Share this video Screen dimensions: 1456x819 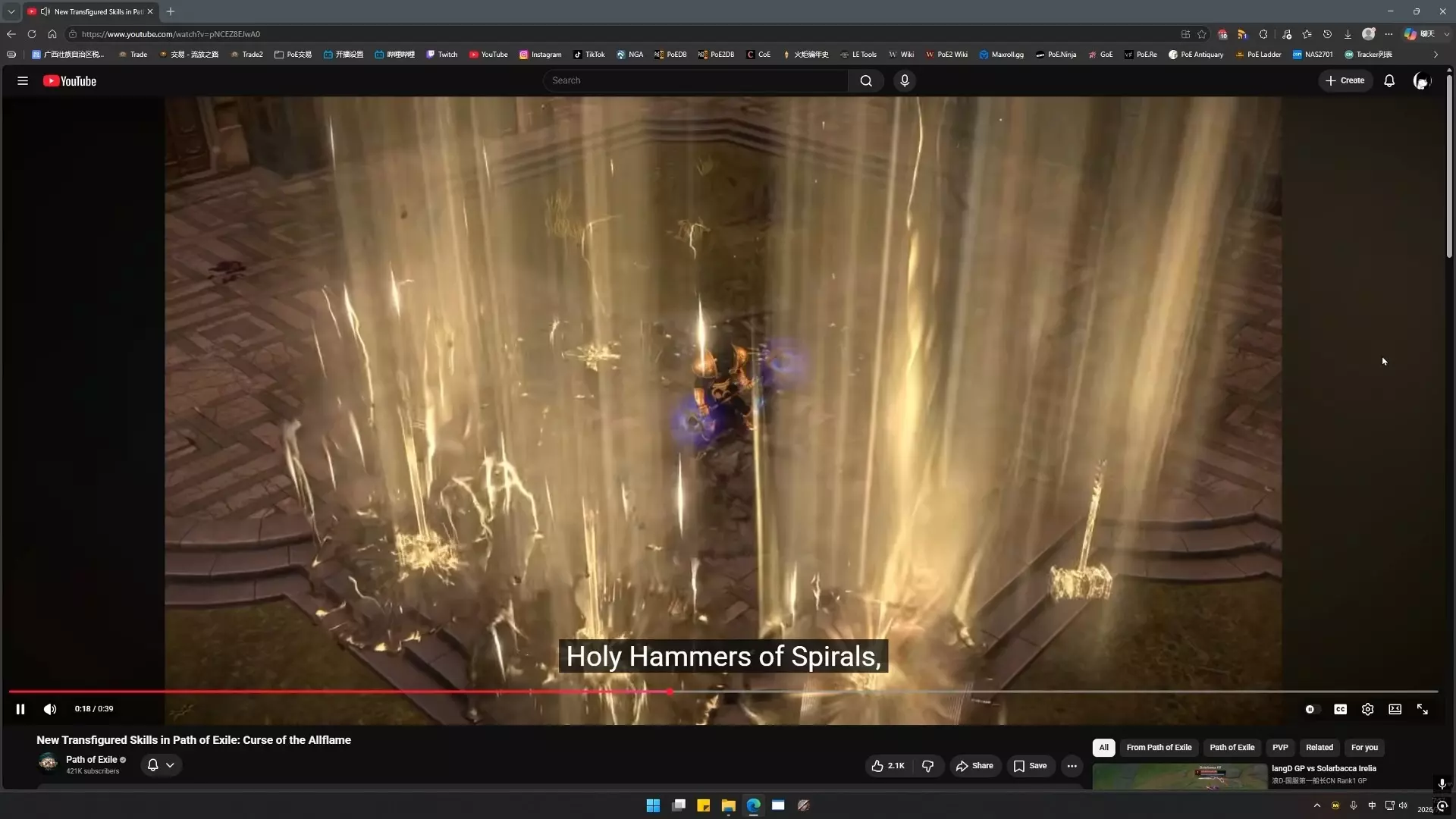click(x=975, y=766)
